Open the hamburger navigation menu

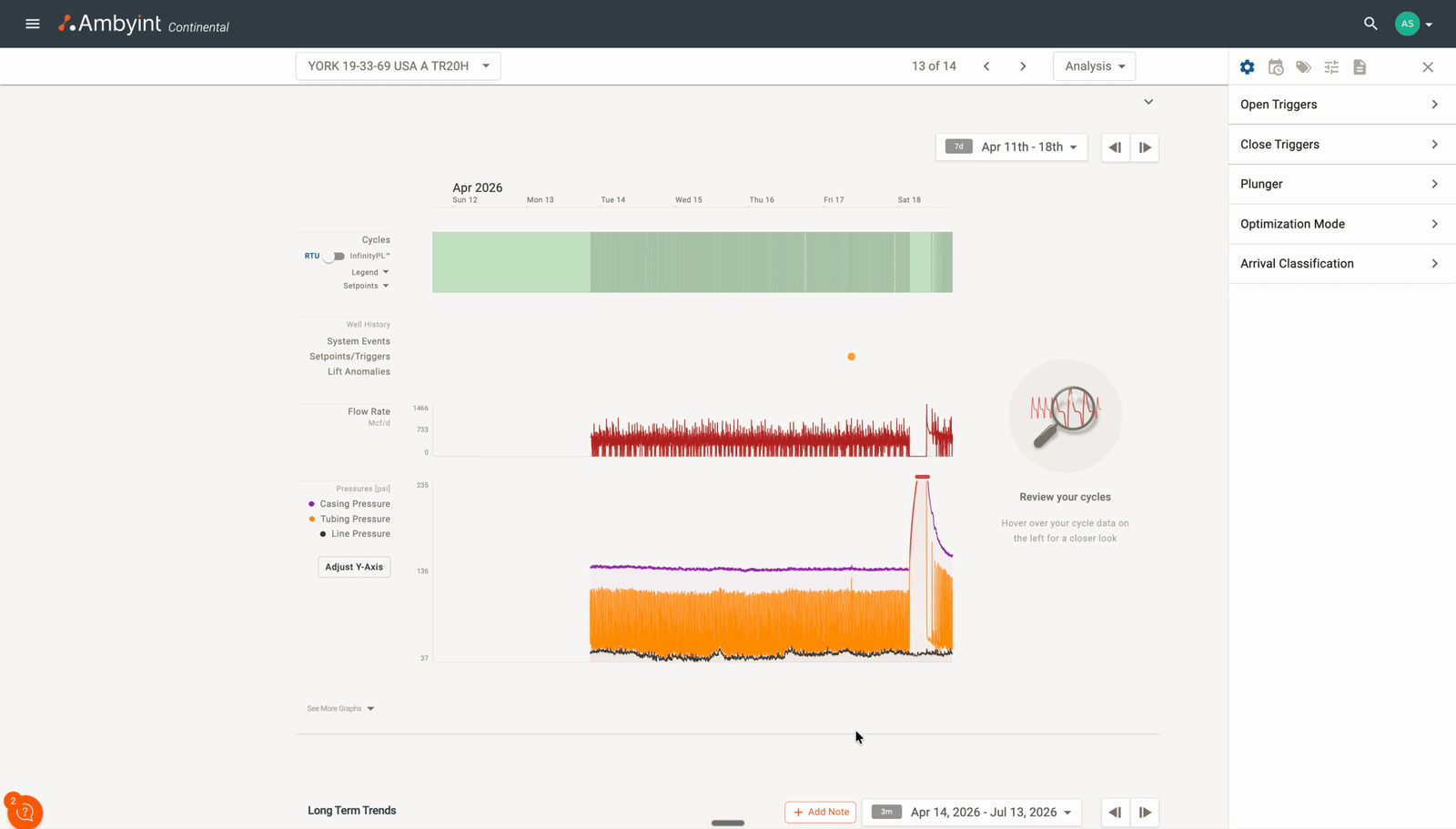(x=33, y=24)
